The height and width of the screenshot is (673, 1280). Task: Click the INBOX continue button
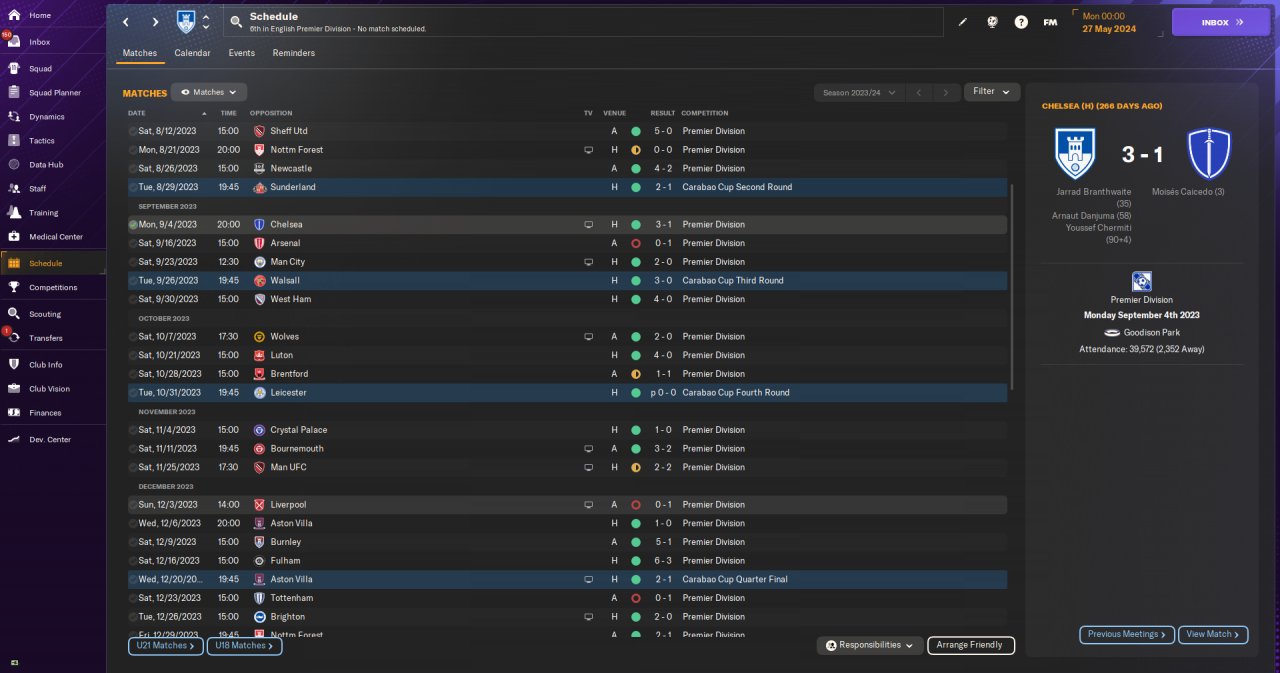click(x=1221, y=22)
